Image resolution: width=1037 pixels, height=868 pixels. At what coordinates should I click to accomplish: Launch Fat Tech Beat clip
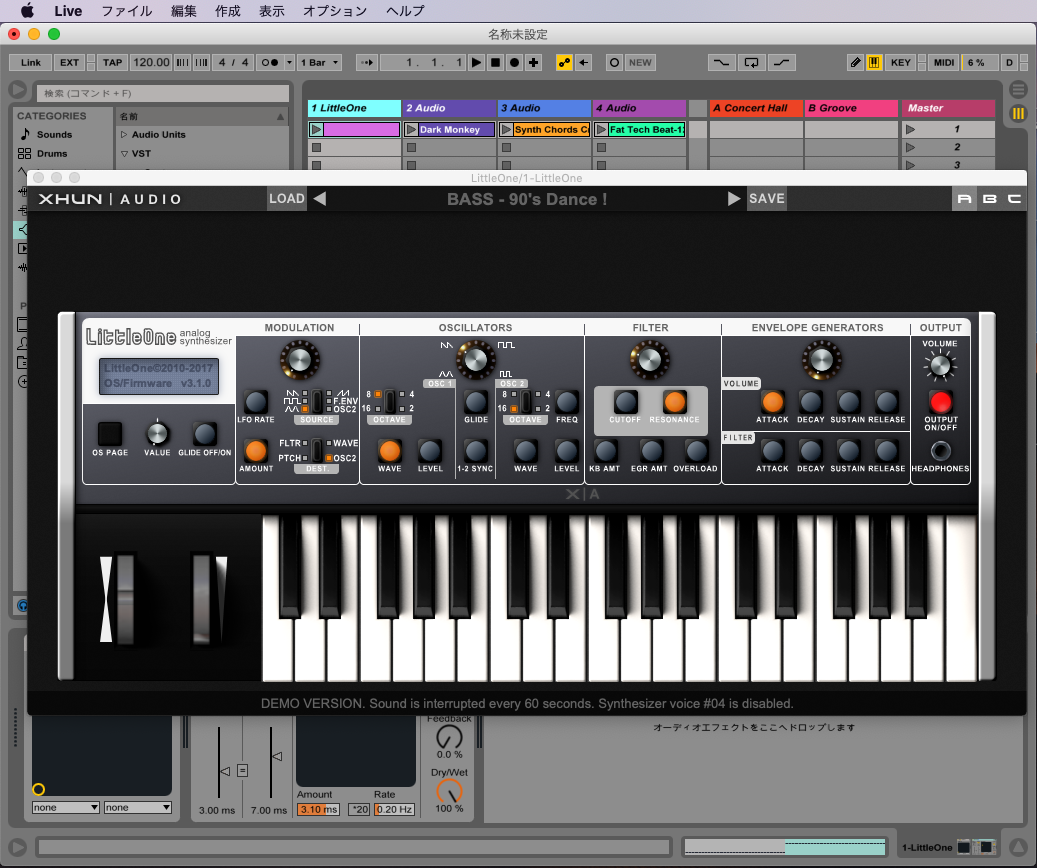(601, 130)
